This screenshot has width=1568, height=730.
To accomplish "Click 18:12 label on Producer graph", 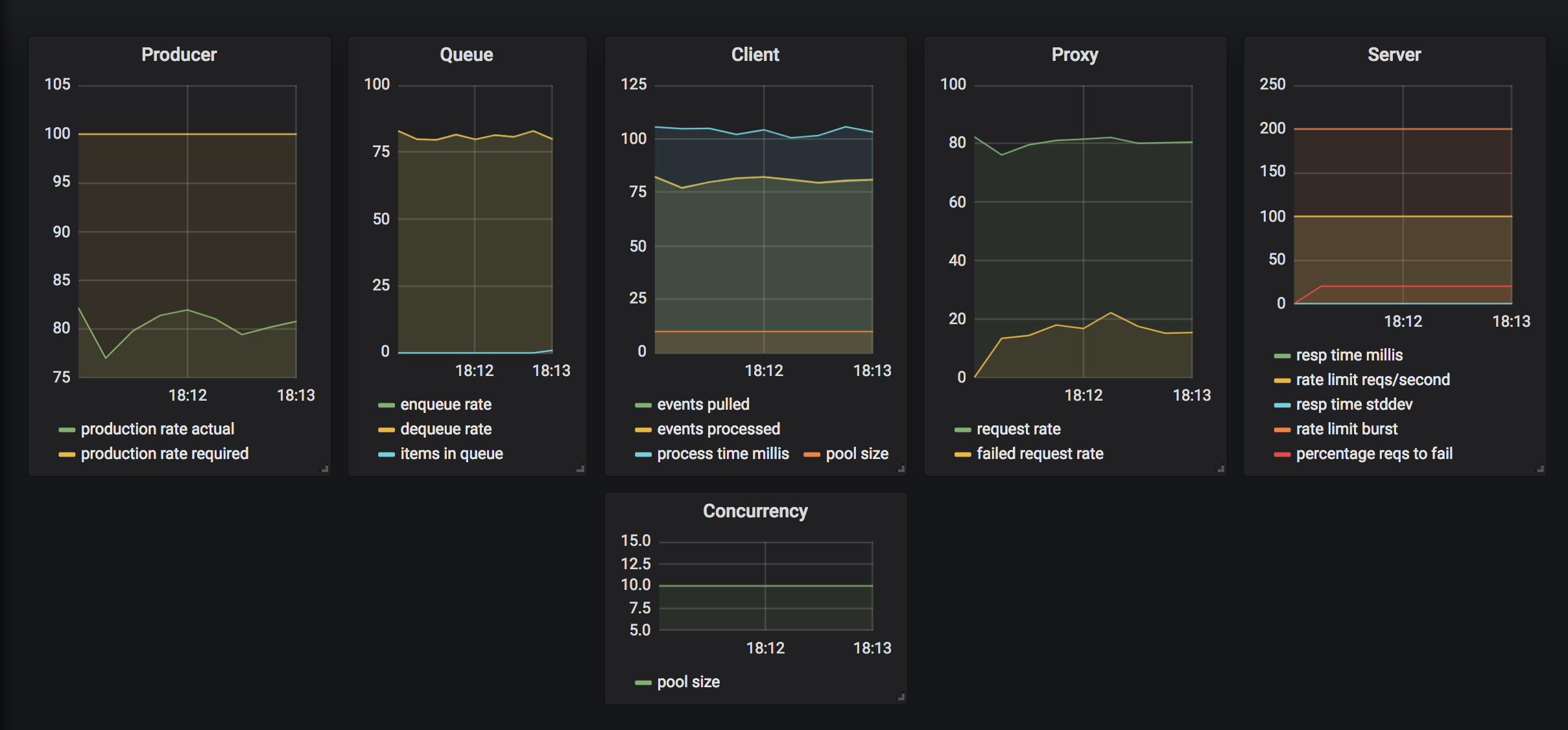I will (x=187, y=395).
